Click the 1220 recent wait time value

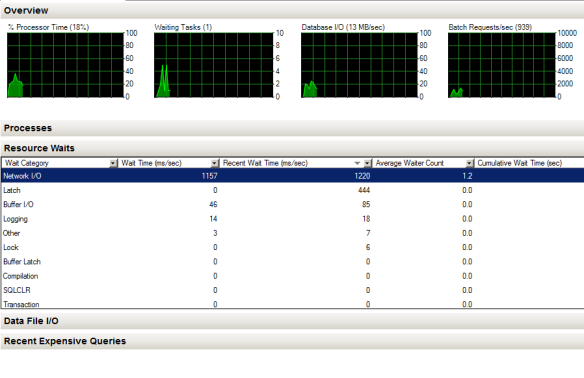pos(362,176)
